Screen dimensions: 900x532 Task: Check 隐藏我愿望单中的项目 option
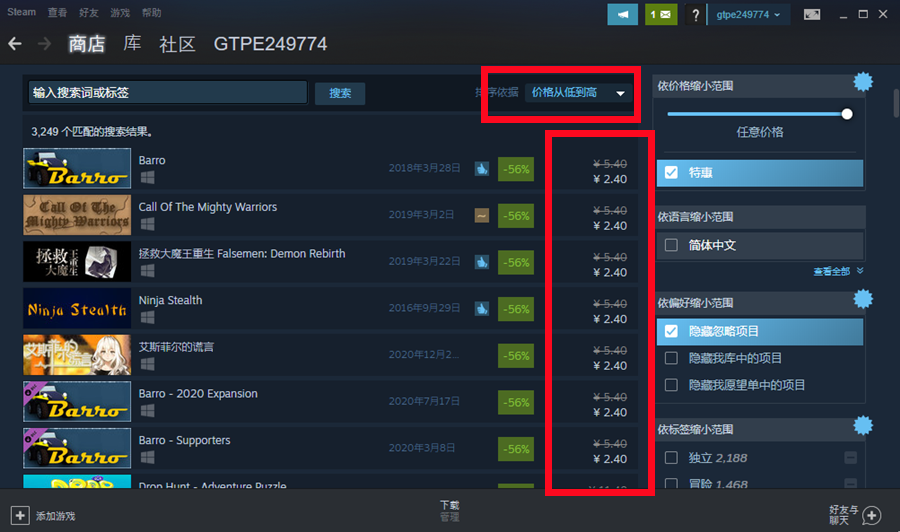[x=671, y=385]
